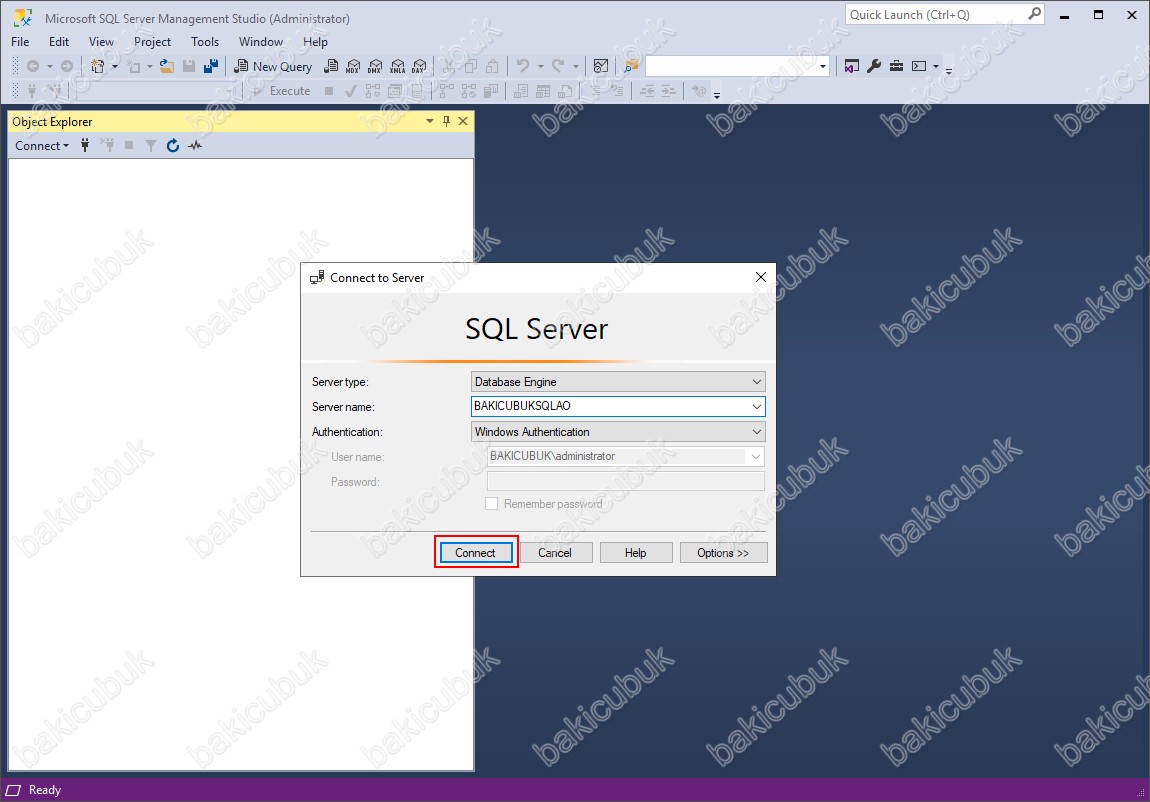
Task: Click the Ready status bar text
Action: tap(45, 790)
